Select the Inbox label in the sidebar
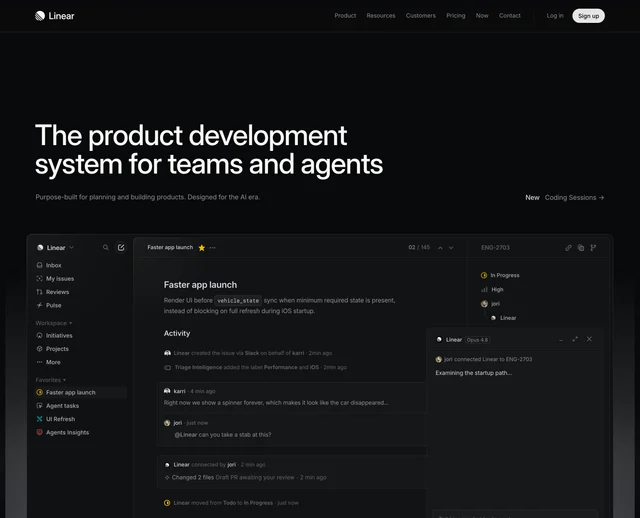 (x=53, y=265)
